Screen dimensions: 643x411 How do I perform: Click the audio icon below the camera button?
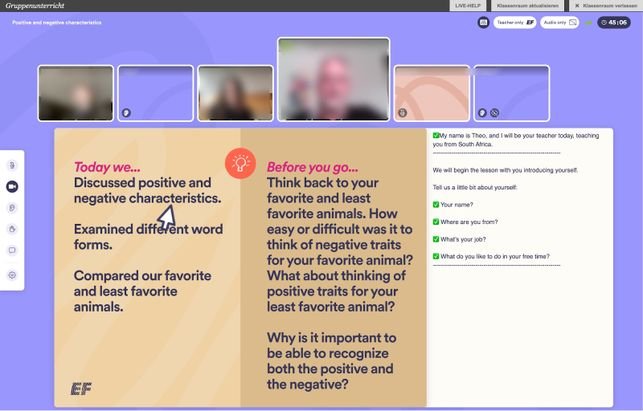click(12, 208)
